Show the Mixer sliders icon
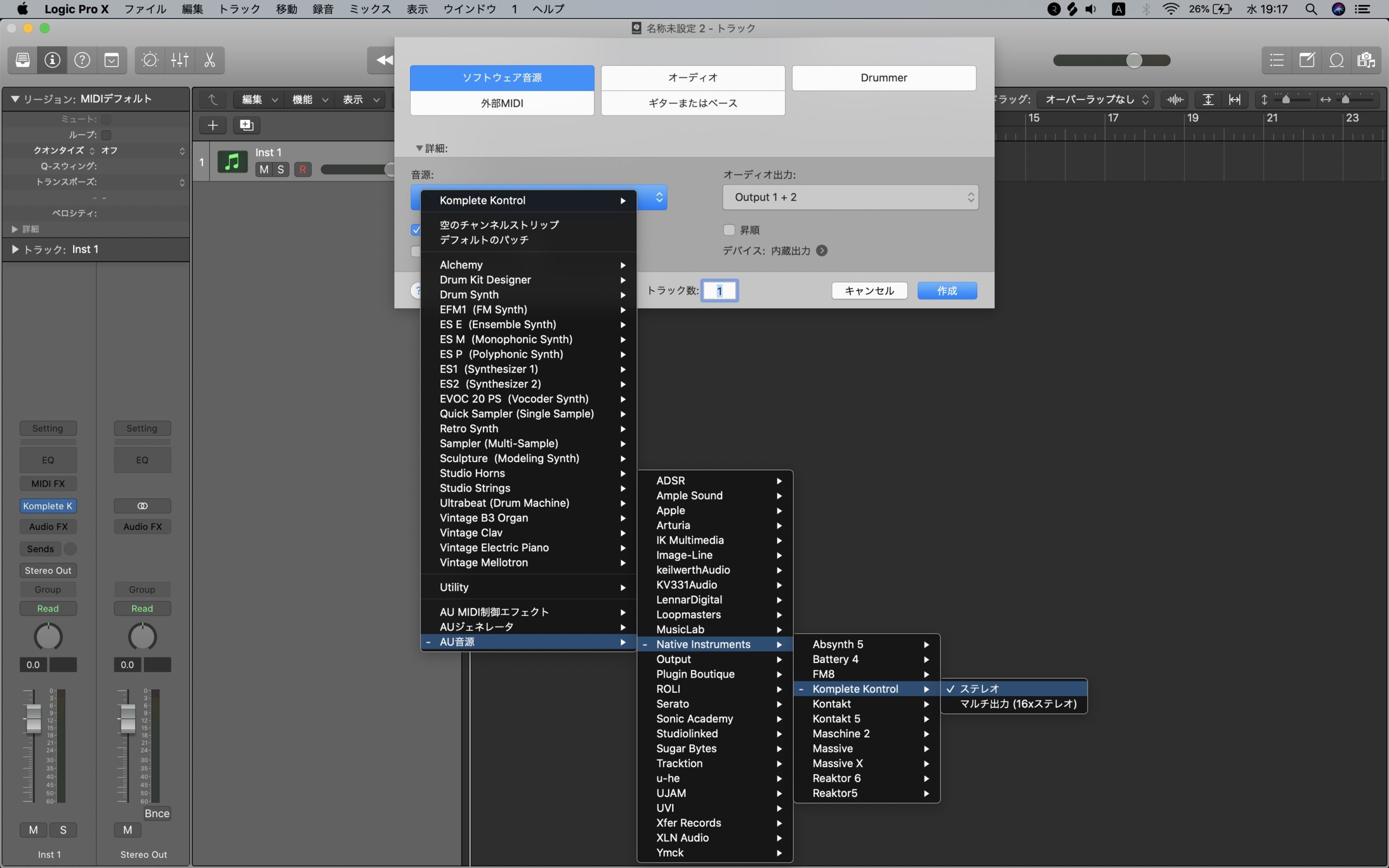1389x868 pixels. (180, 60)
